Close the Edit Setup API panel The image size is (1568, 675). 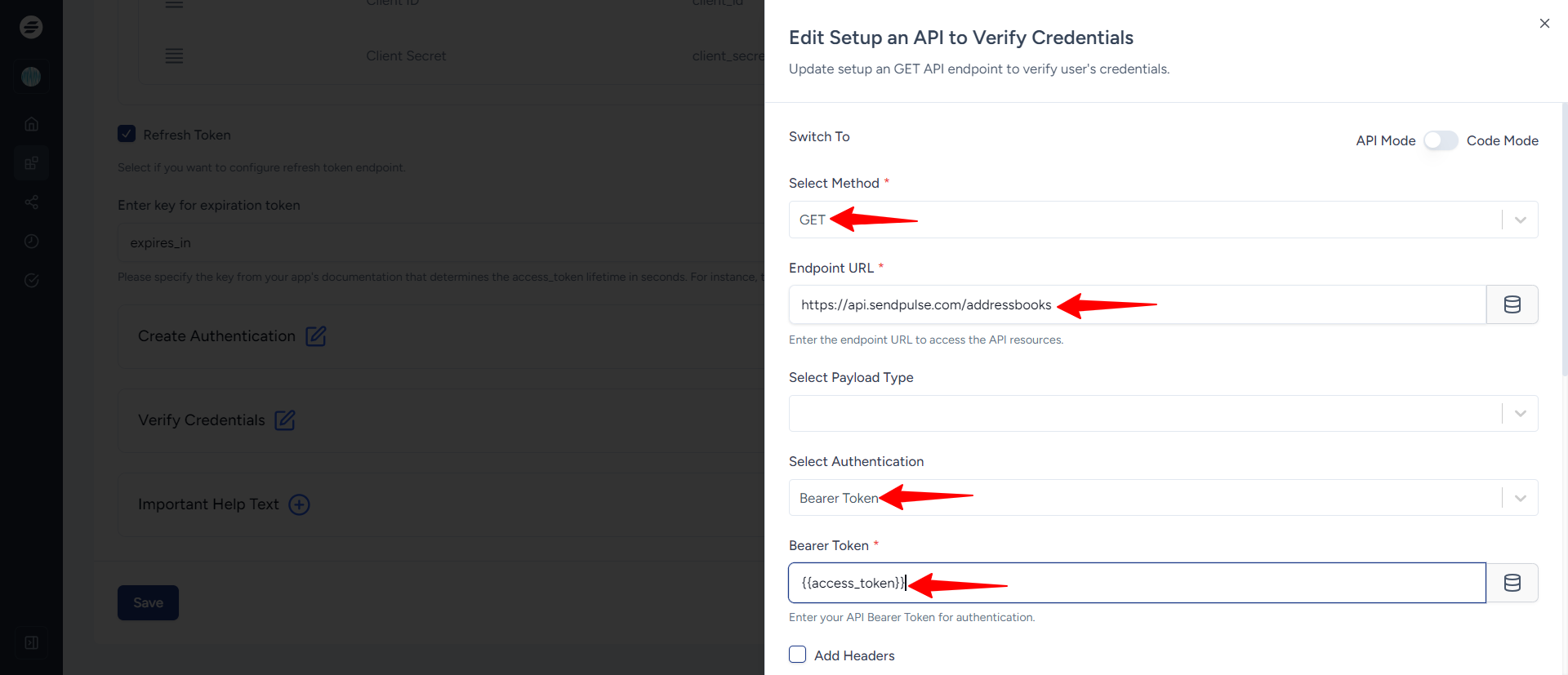[x=1544, y=24]
